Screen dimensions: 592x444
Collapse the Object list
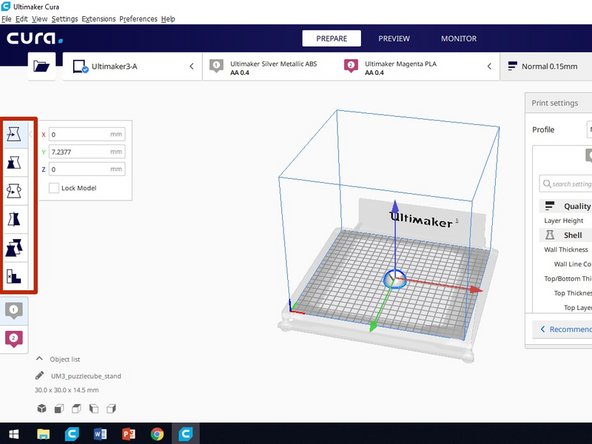[x=39, y=358]
